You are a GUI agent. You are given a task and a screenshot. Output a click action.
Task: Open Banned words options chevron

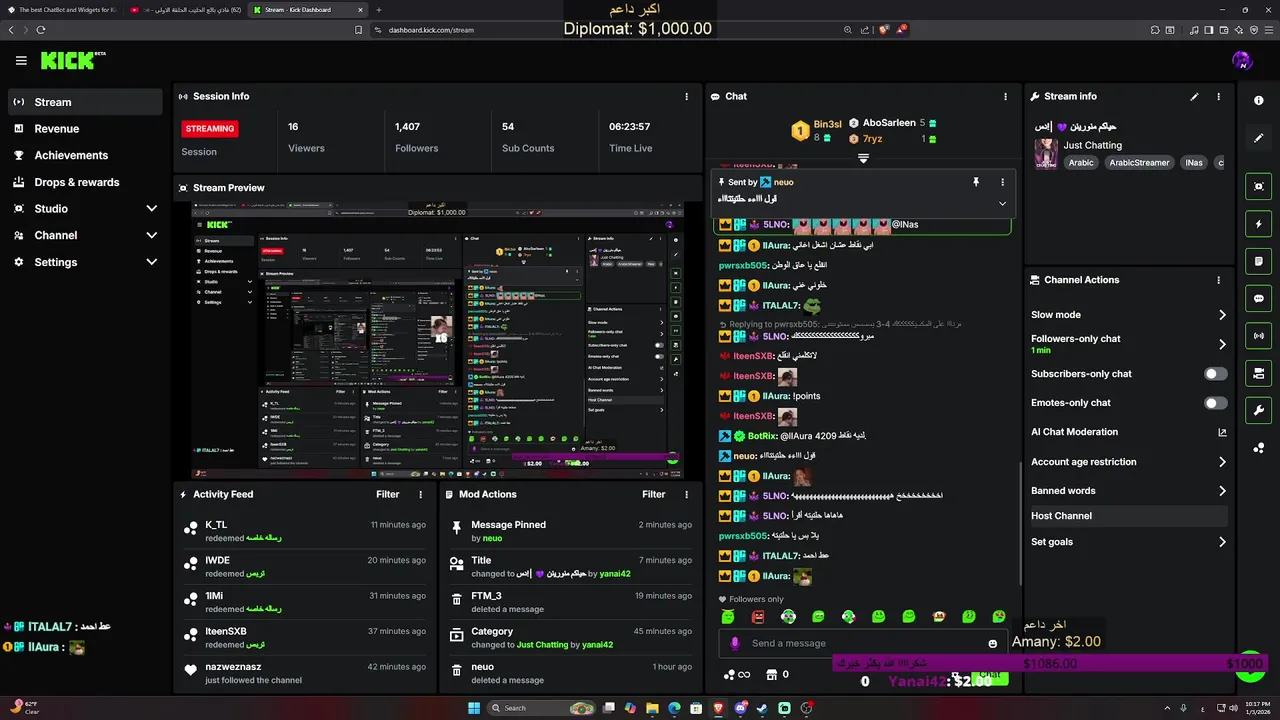[1222, 491]
